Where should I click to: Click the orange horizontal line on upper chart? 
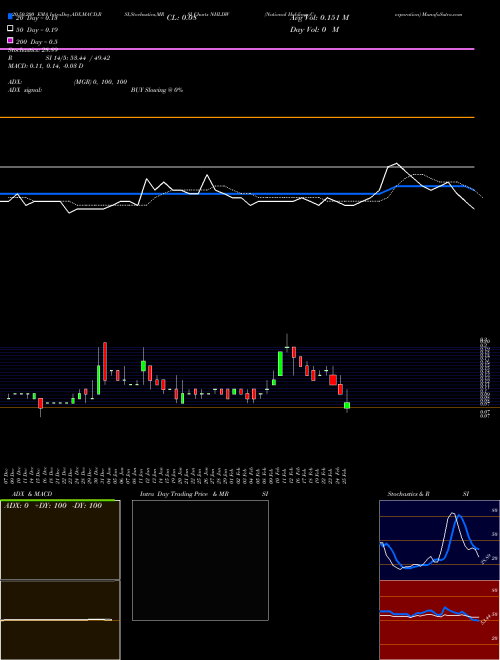tap(237, 117)
